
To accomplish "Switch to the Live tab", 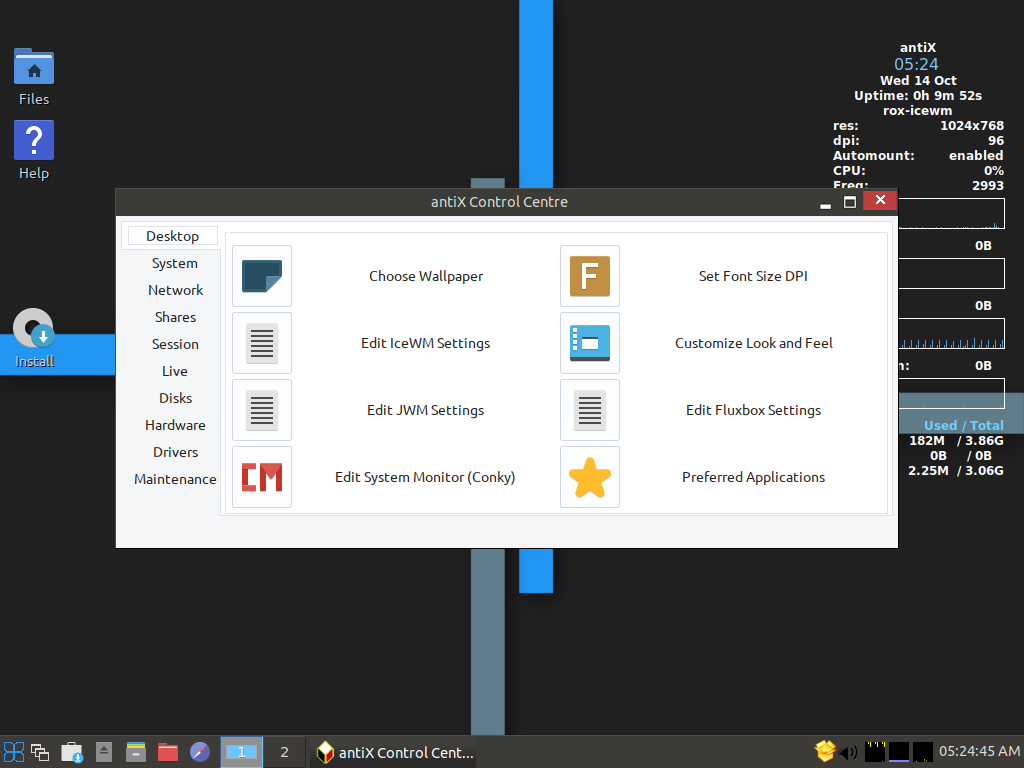I will [174, 371].
